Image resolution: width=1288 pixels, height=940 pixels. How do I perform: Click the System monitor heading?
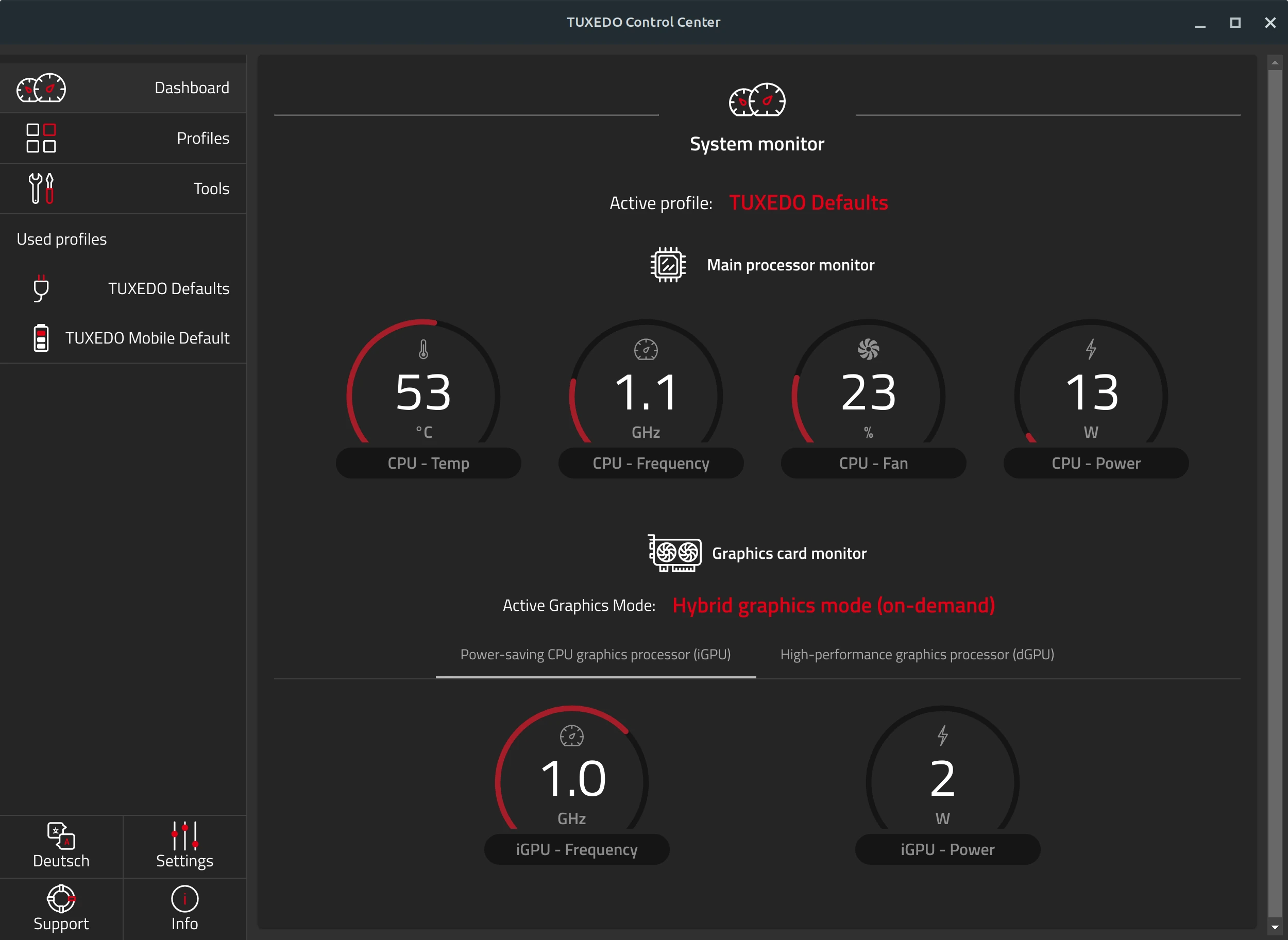coord(757,144)
